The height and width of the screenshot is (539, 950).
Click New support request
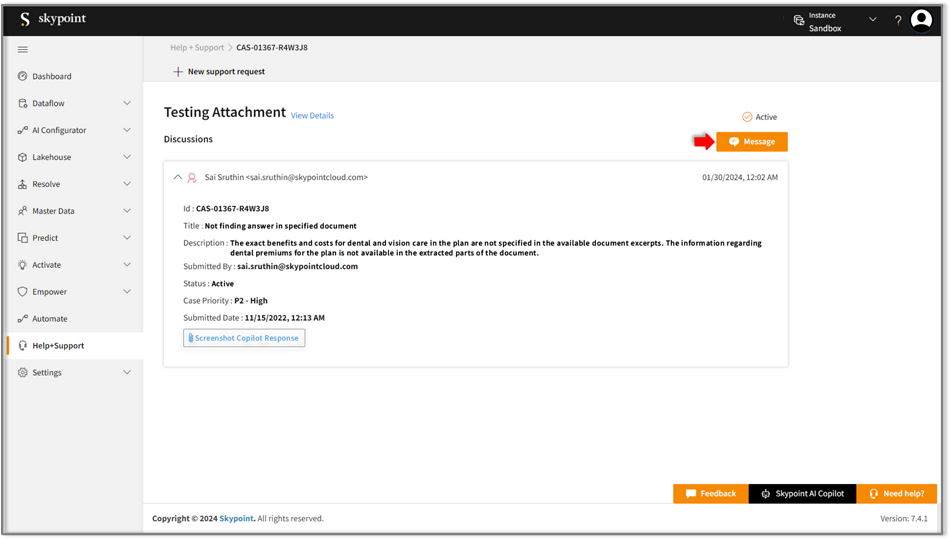[x=219, y=71]
